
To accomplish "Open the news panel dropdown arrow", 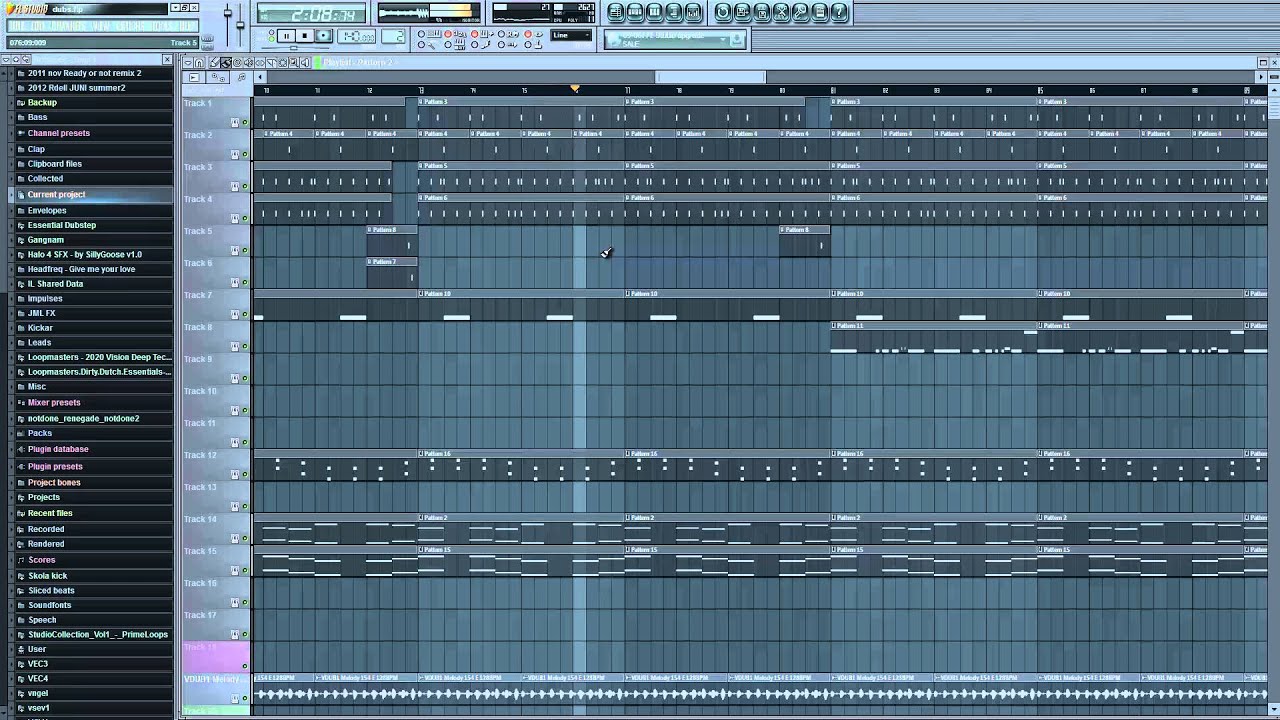I will [x=723, y=38].
